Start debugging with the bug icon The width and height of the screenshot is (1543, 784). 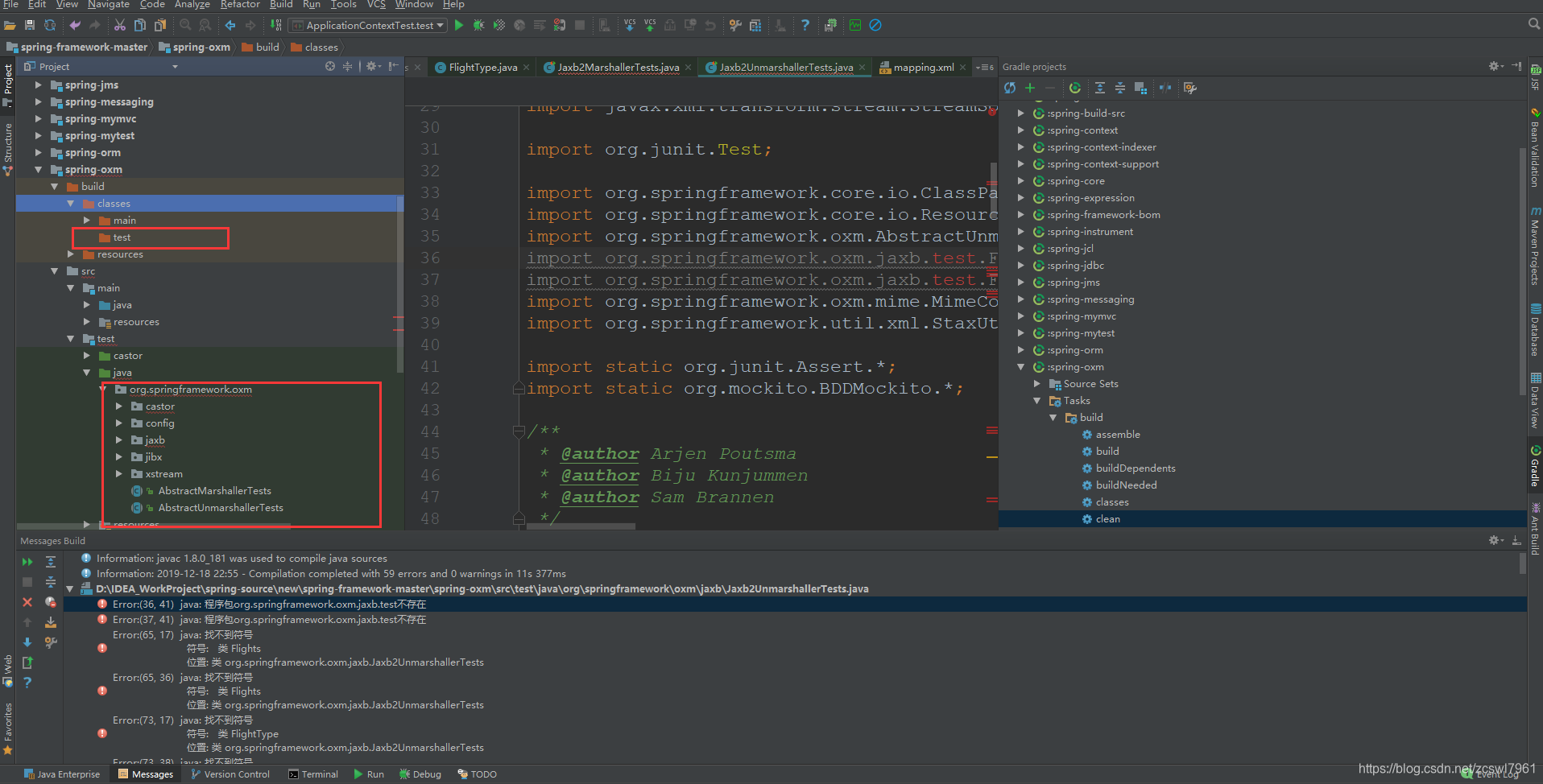click(479, 25)
